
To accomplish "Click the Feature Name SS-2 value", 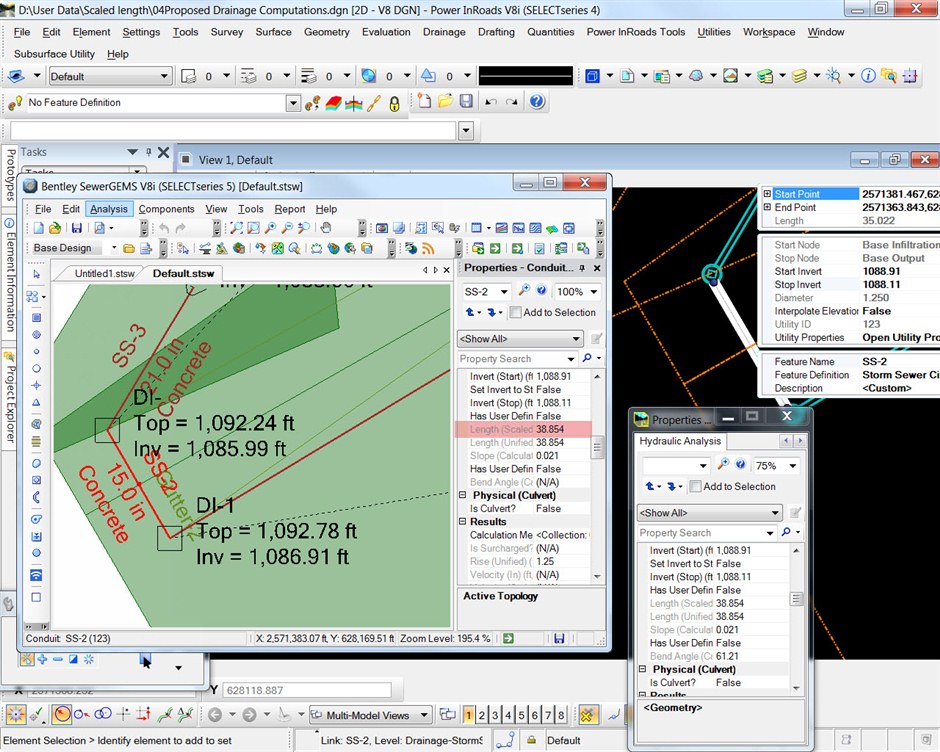I will 874,362.
